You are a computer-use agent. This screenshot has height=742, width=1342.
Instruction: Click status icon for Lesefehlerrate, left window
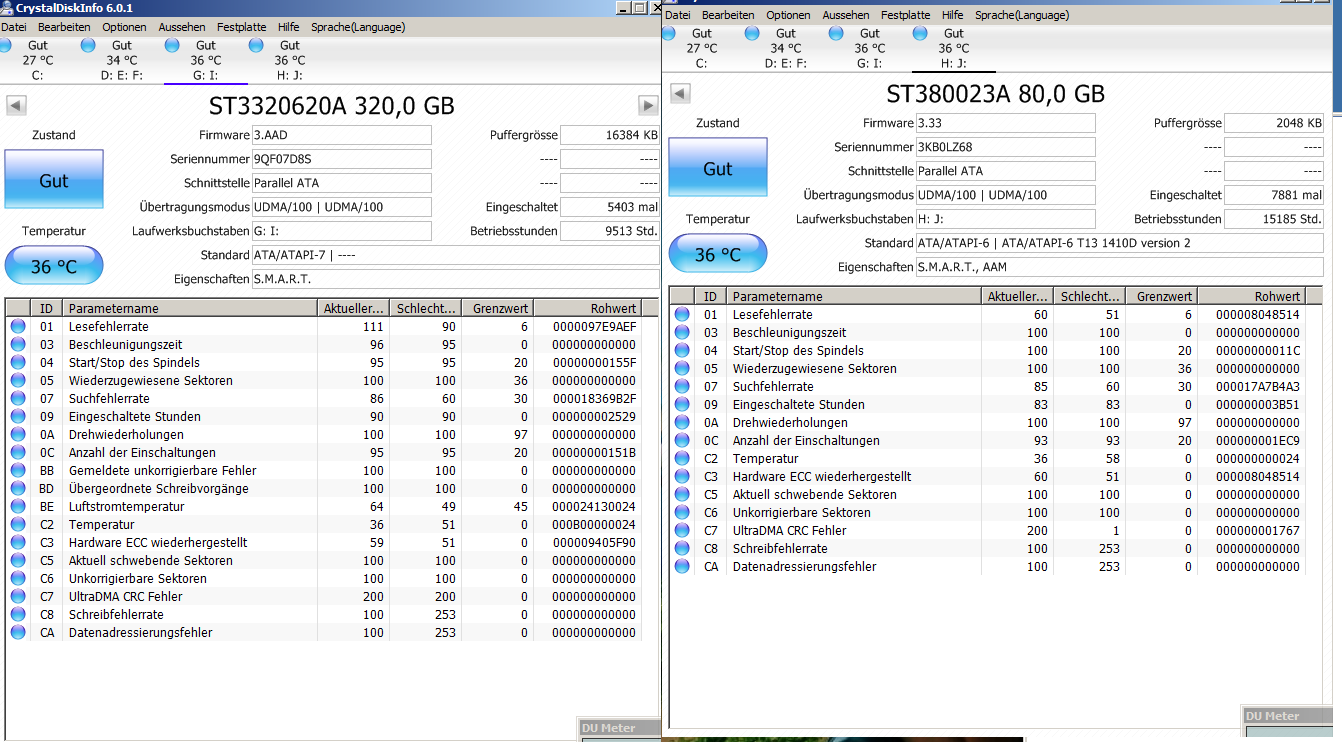coord(18,326)
